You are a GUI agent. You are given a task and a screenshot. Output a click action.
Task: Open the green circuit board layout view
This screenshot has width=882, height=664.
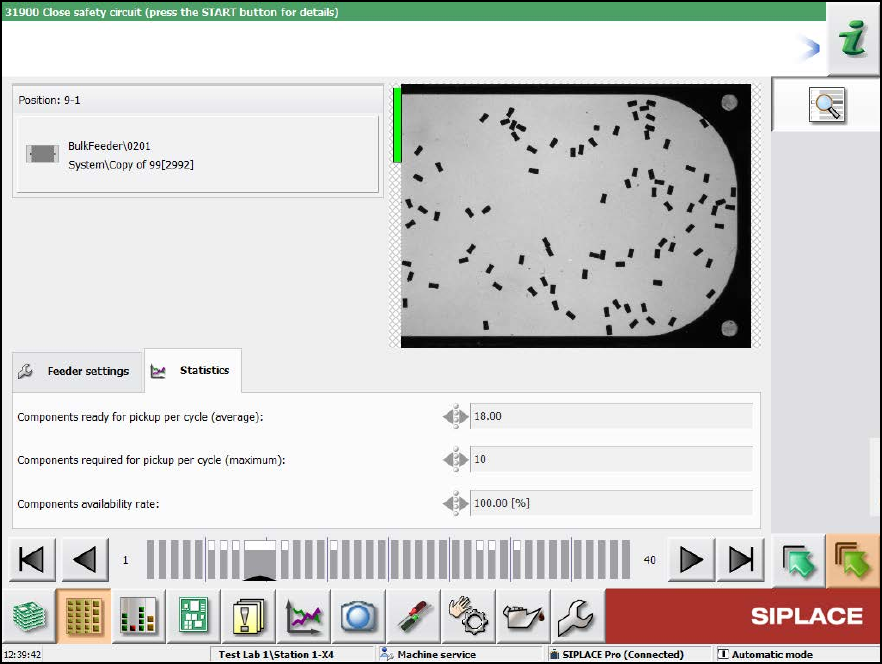[x=194, y=616]
